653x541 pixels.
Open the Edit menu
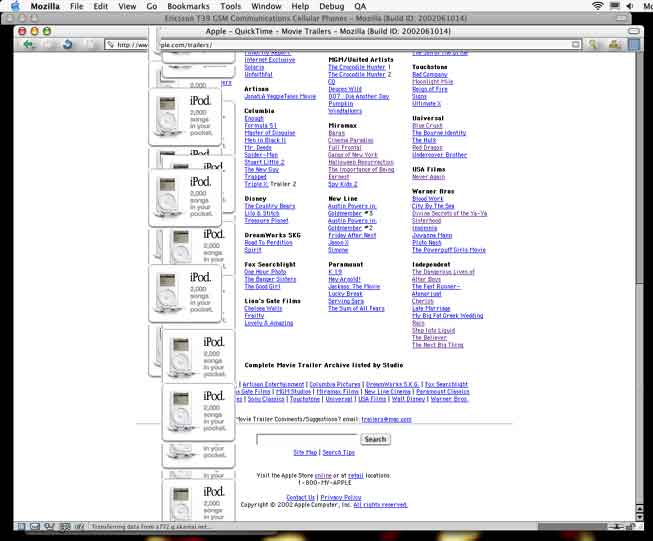point(100,6)
